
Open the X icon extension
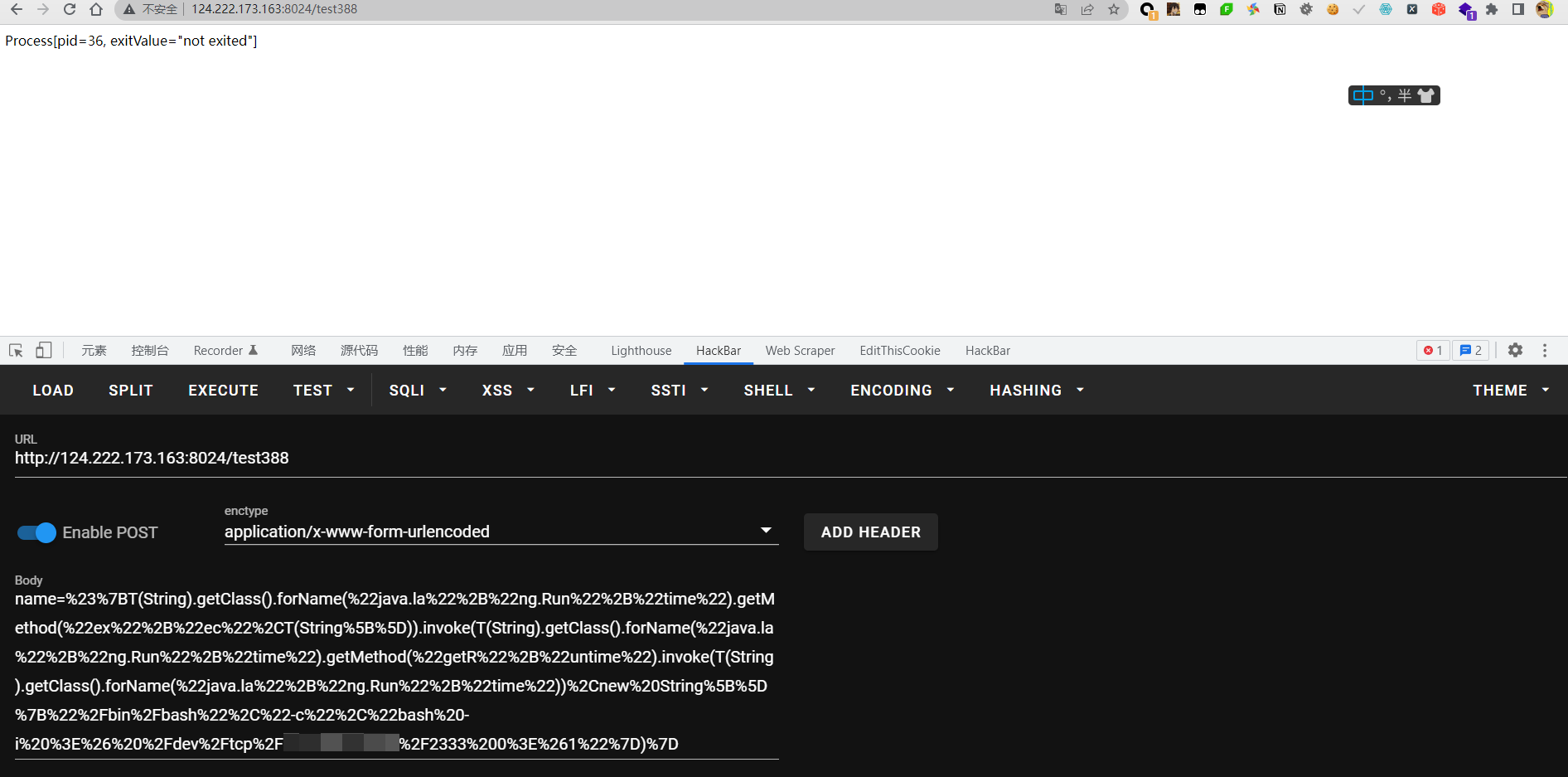pos(1412,9)
